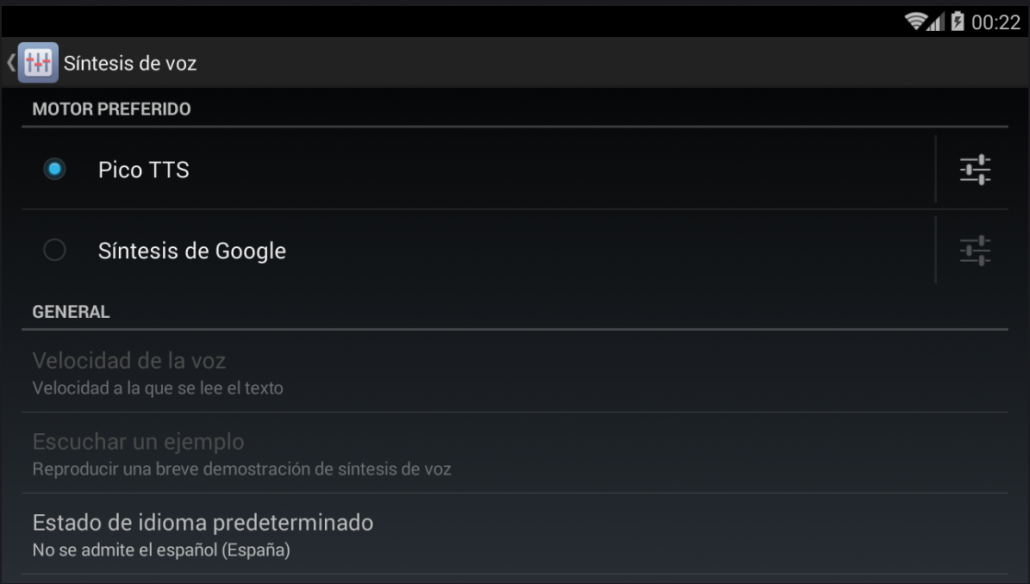Tap Escuchar un ejemplo option
Image resolution: width=1030 pixels, height=584 pixels.
pyautogui.click(x=515, y=453)
